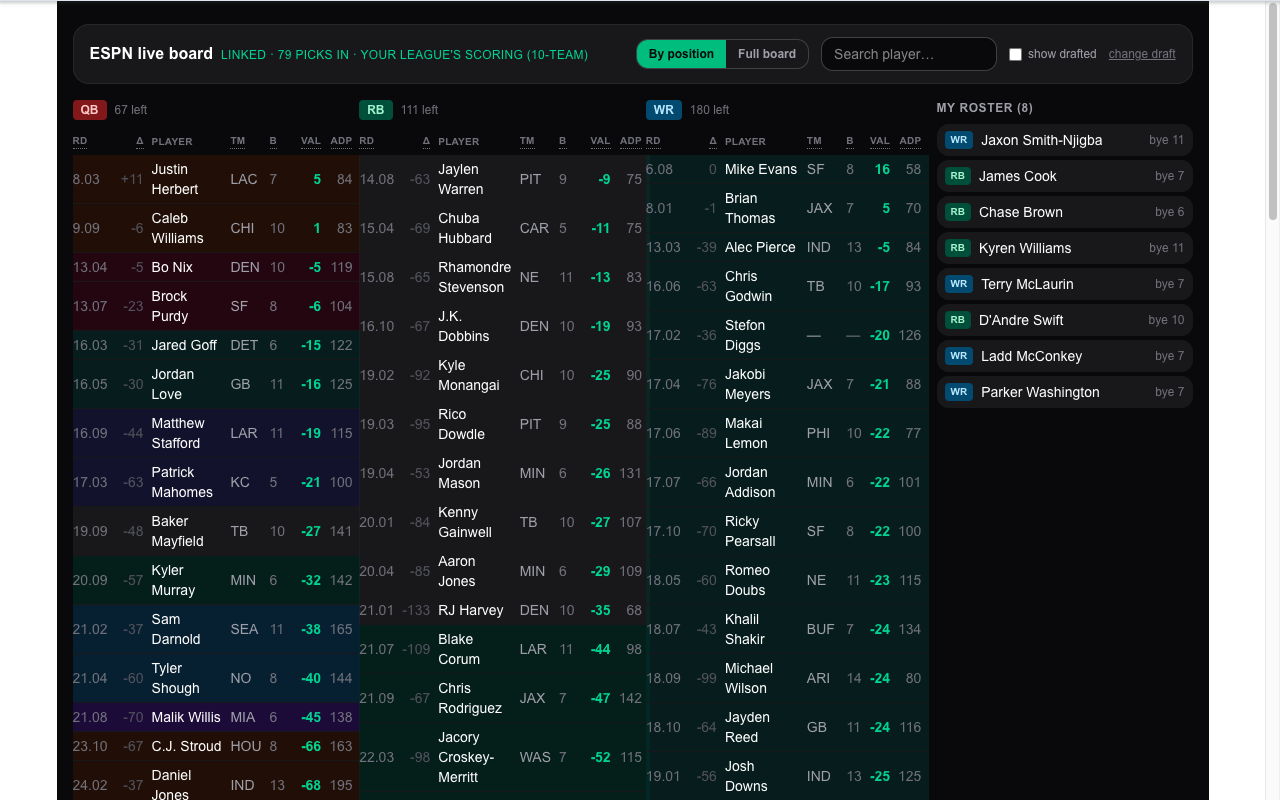Sort RB column by TM header
Image resolution: width=1280 pixels, height=800 pixels.
(x=527, y=141)
